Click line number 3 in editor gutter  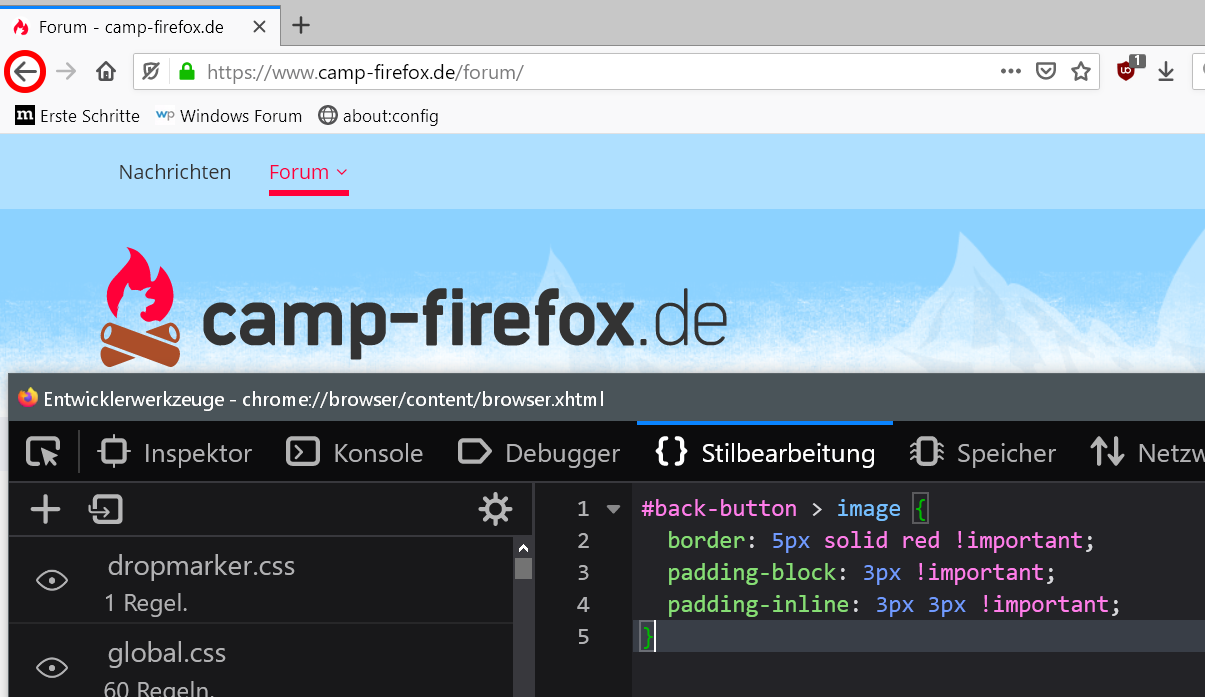coord(583,573)
